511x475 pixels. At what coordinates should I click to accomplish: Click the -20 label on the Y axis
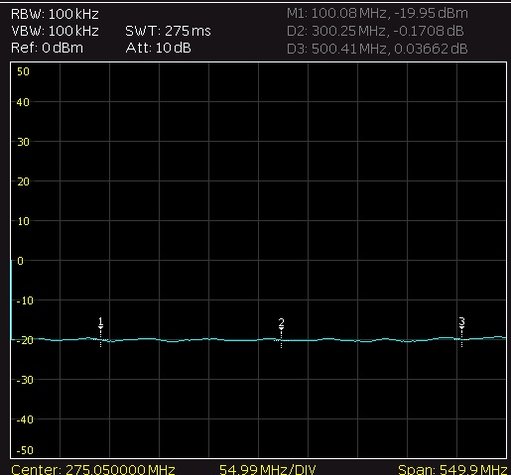tap(25, 340)
